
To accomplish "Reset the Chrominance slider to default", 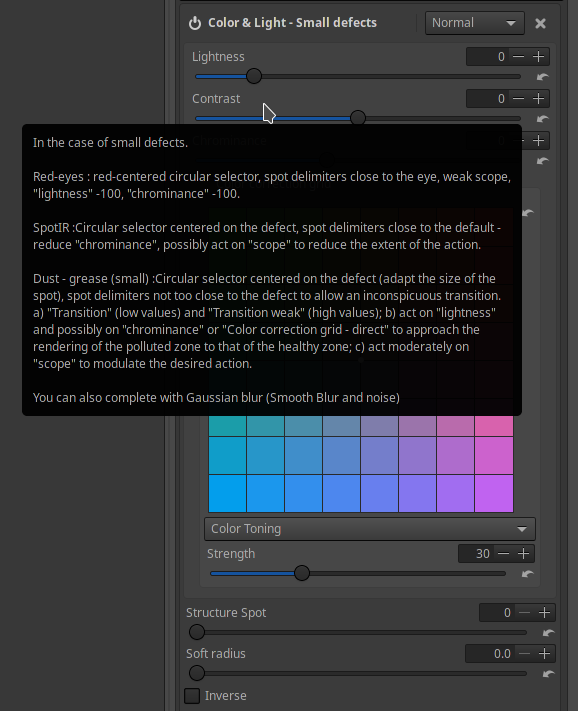I will click(x=542, y=161).
